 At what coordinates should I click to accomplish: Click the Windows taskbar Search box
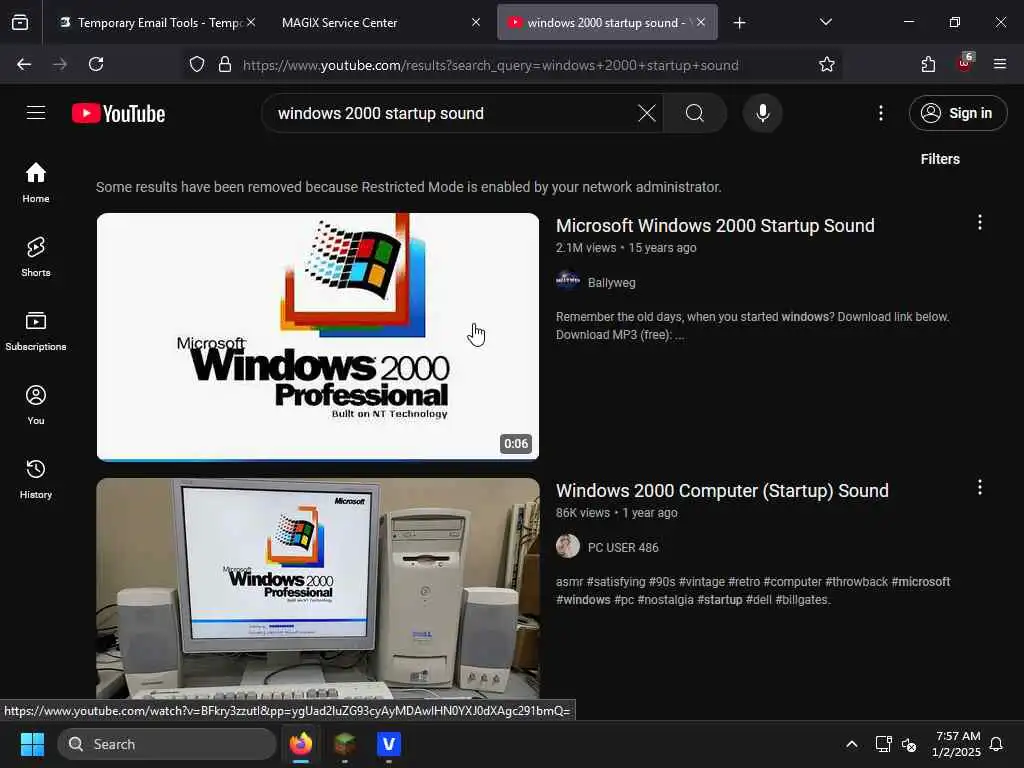coord(167,744)
